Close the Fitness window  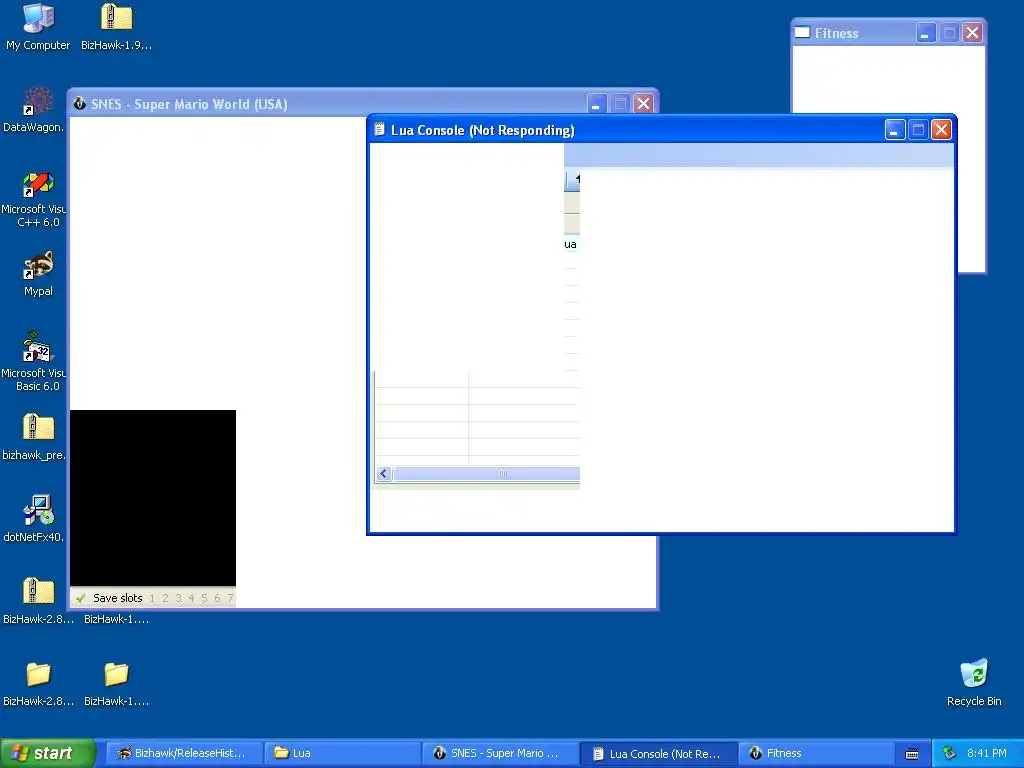[972, 33]
